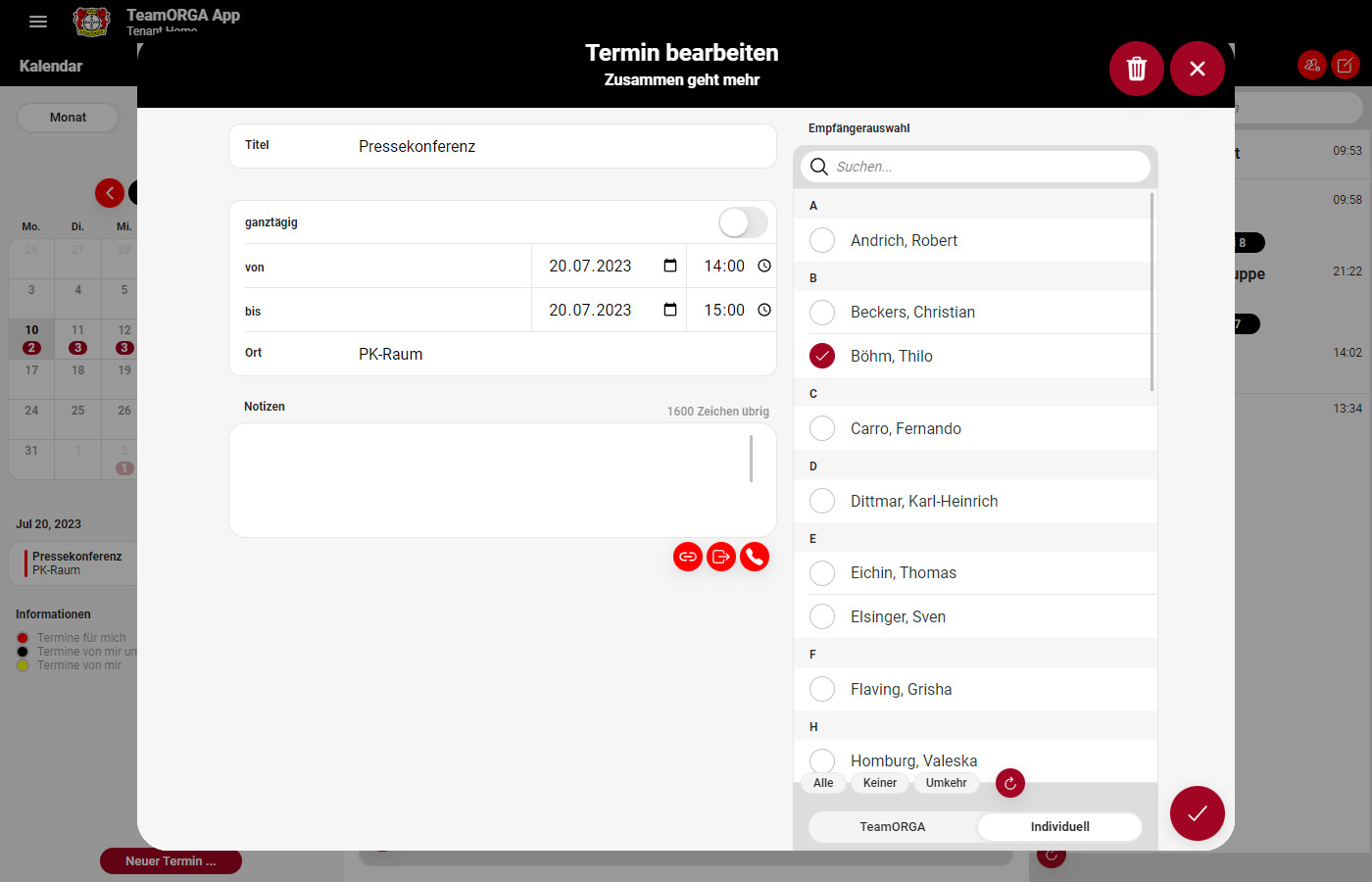Click the red export icon below notes
1372x882 pixels.
[721, 557]
